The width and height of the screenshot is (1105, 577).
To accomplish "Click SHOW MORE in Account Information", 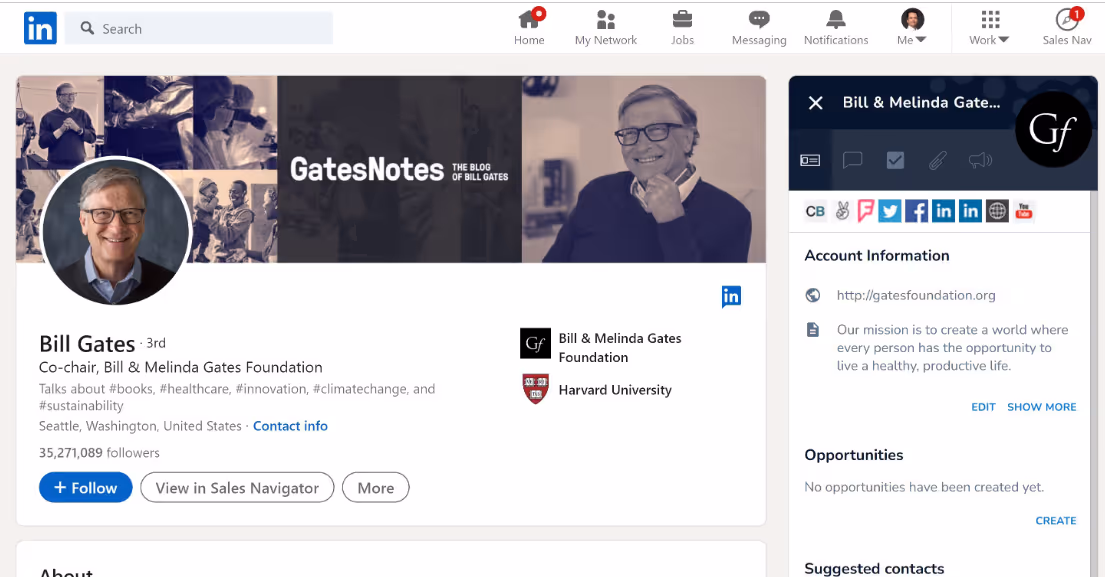I will pos(1042,407).
